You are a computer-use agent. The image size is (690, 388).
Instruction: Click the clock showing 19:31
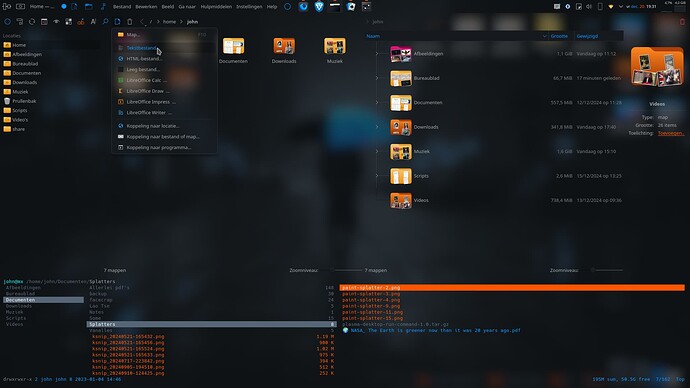click(651, 7)
